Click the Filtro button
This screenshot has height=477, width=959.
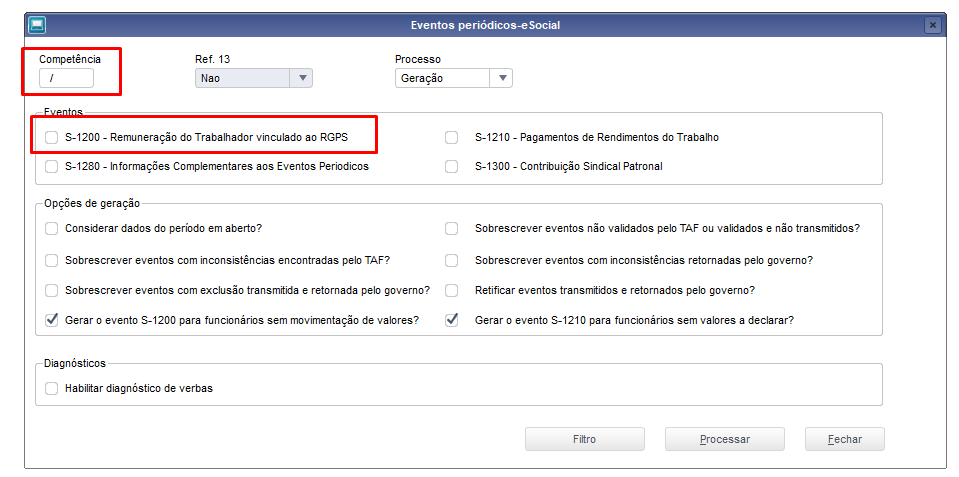click(x=585, y=439)
